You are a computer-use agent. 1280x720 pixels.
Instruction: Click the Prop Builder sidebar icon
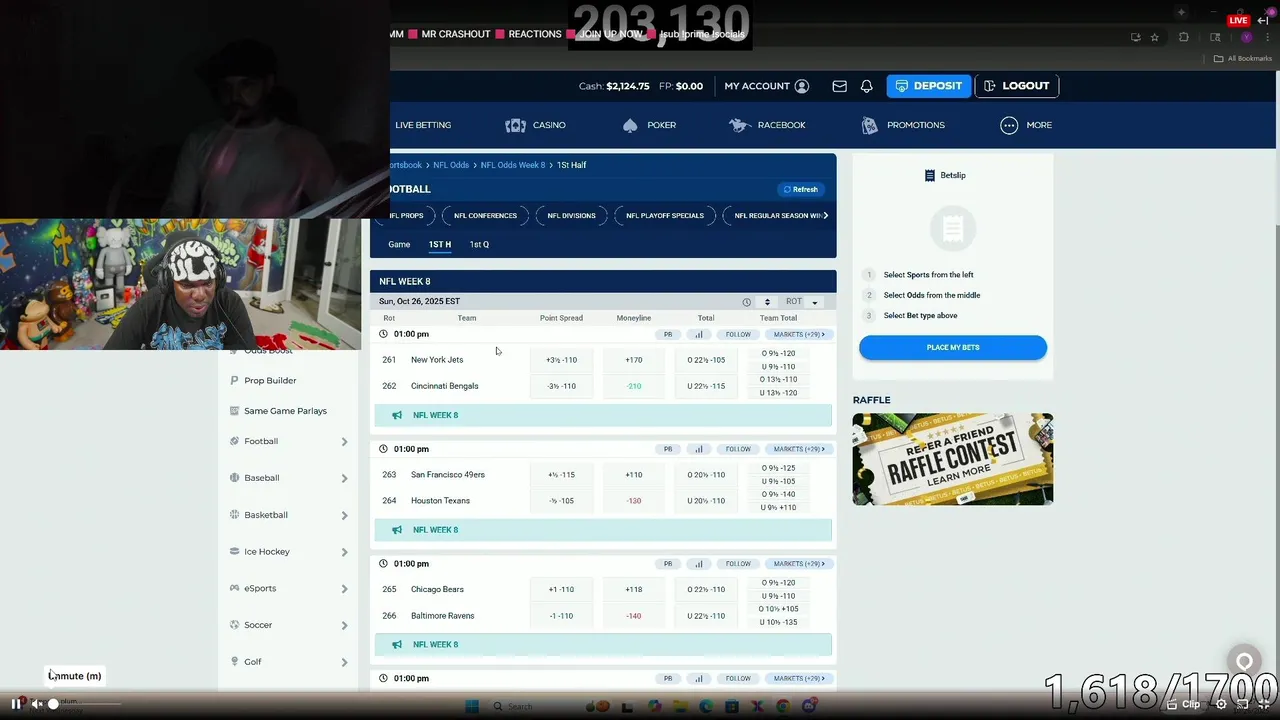tap(234, 380)
